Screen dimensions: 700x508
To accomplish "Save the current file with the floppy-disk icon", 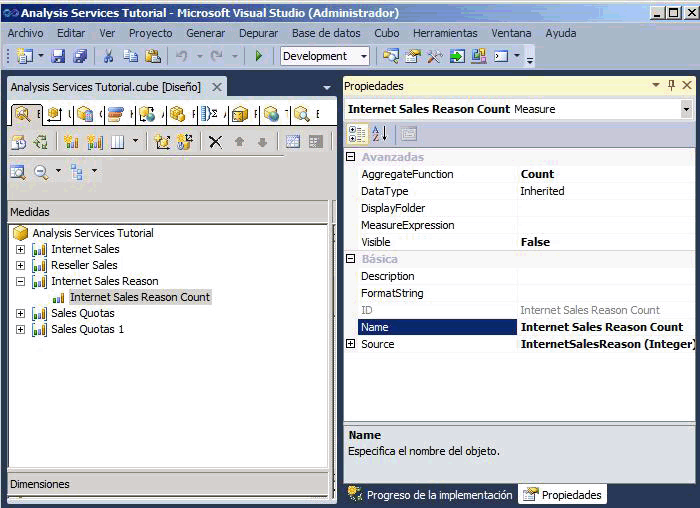I will [x=58, y=56].
